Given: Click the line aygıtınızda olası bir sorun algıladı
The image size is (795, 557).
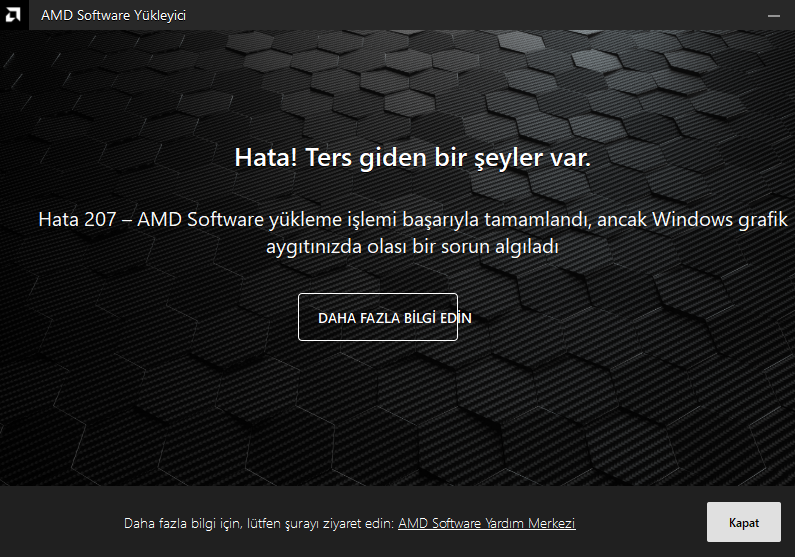Looking at the screenshot, I should click(412, 247).
